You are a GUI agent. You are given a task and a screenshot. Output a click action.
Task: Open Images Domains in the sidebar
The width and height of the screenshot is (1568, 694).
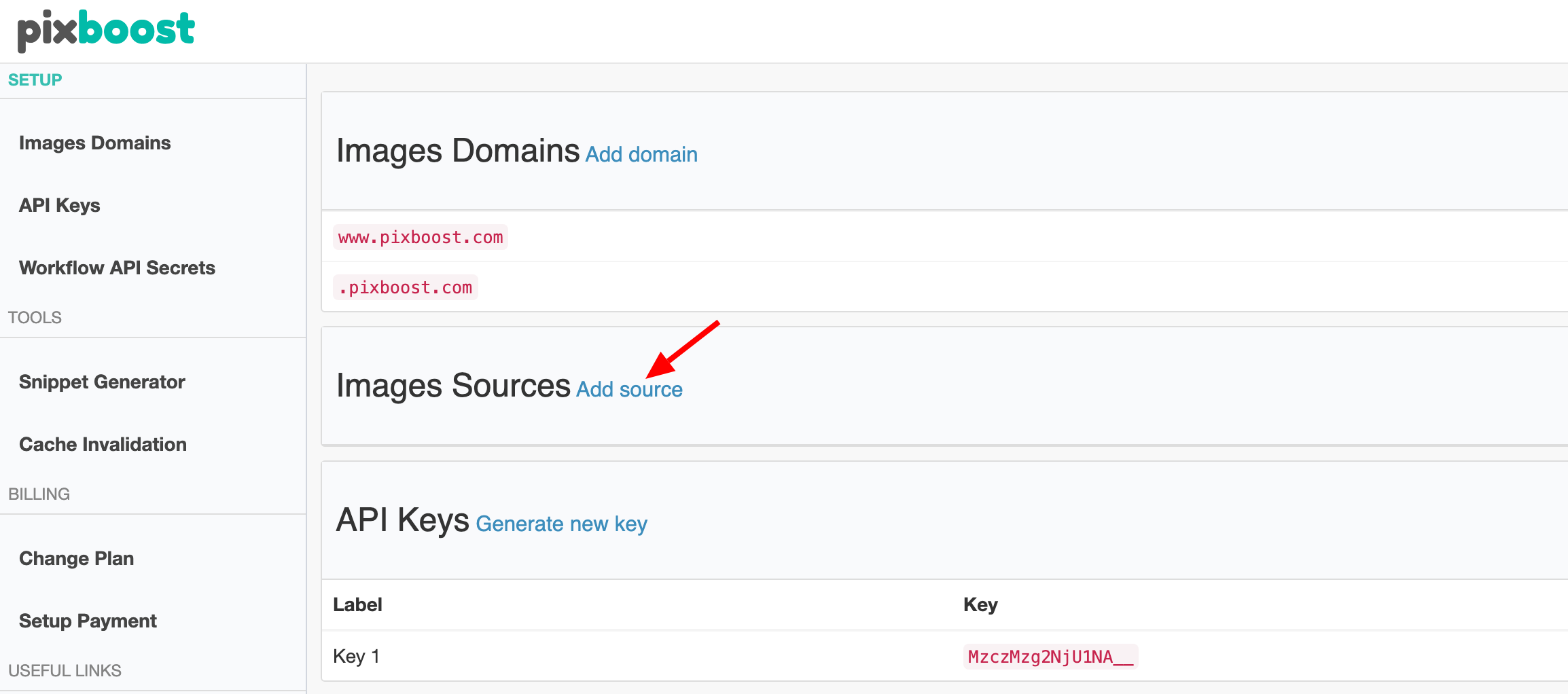[x=94, y=143]
